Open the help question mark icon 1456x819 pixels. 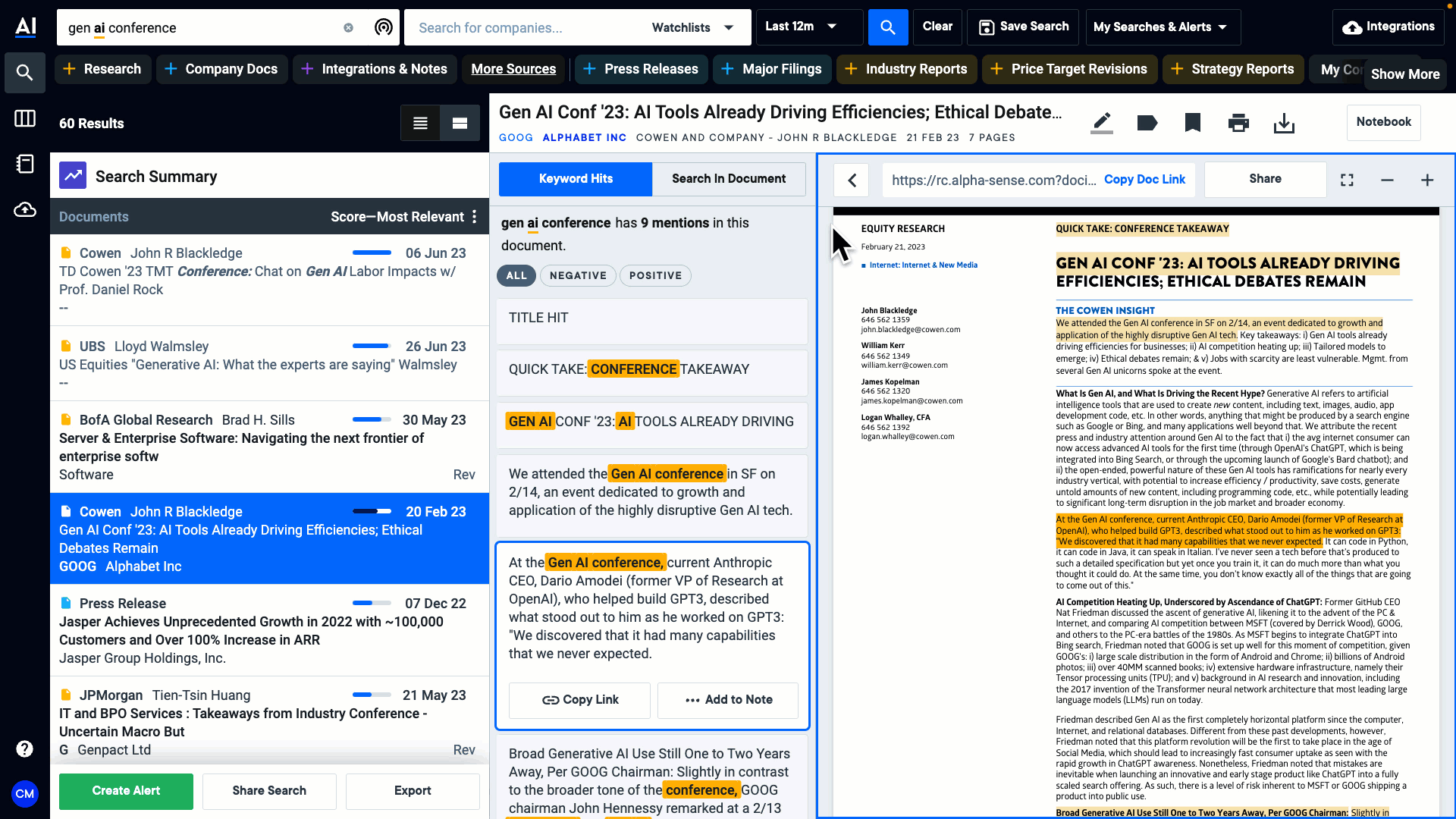tap(25, 748)
